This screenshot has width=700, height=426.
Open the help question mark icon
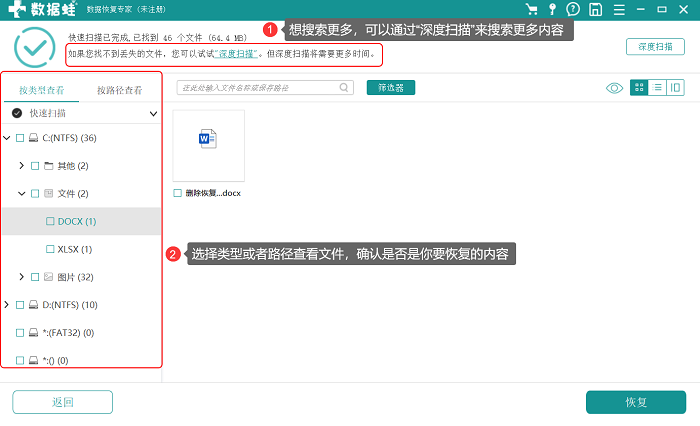(573, 9)
